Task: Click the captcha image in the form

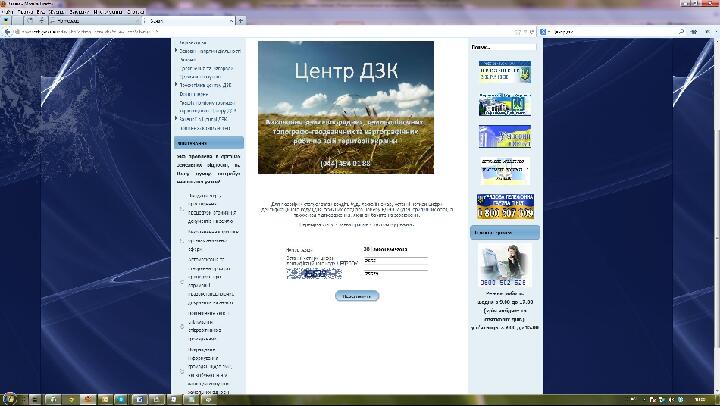Action: [314, 274]
